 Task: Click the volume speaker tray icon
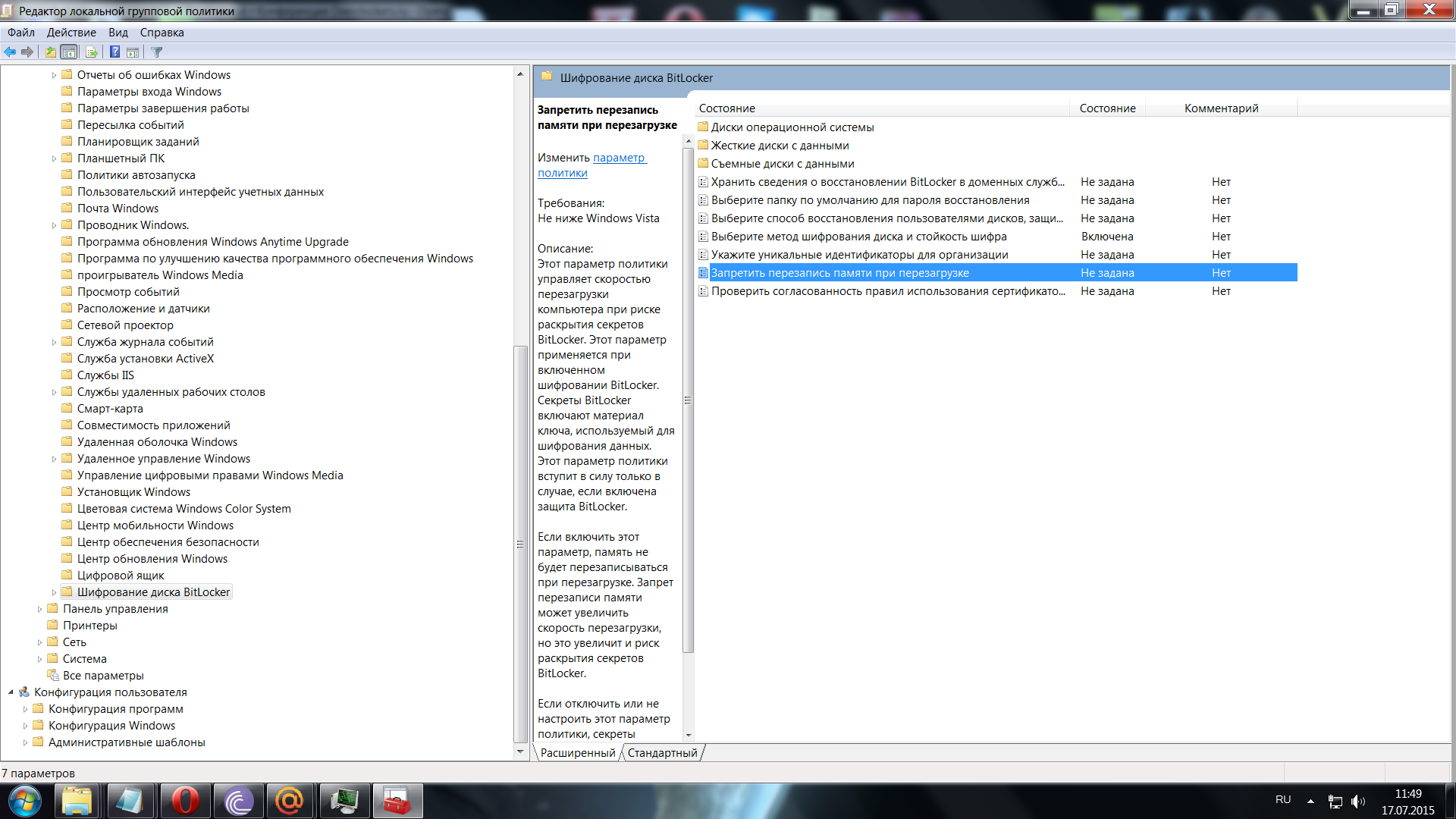click(1357, 802)
